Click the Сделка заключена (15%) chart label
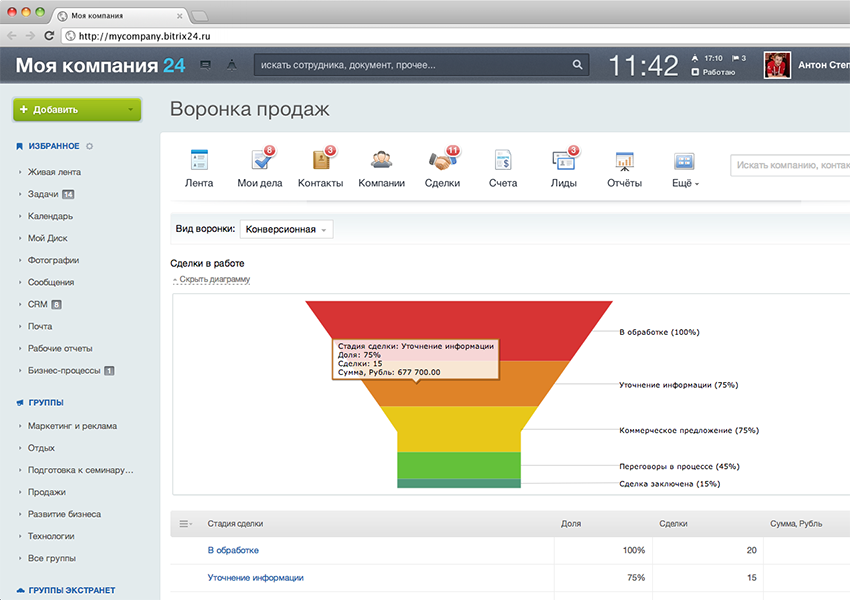 (669, 484)
